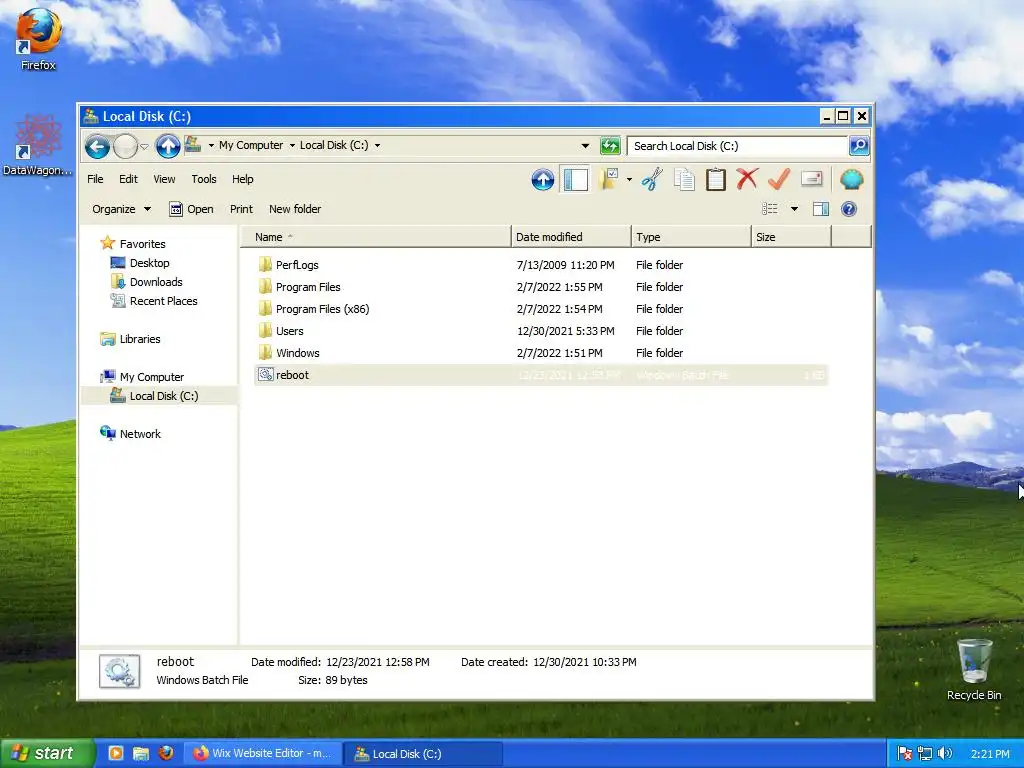Click the greyed Forward navigation button
Image resolution: width=1024 pixels, height=768 pixels.
[125, 146]
